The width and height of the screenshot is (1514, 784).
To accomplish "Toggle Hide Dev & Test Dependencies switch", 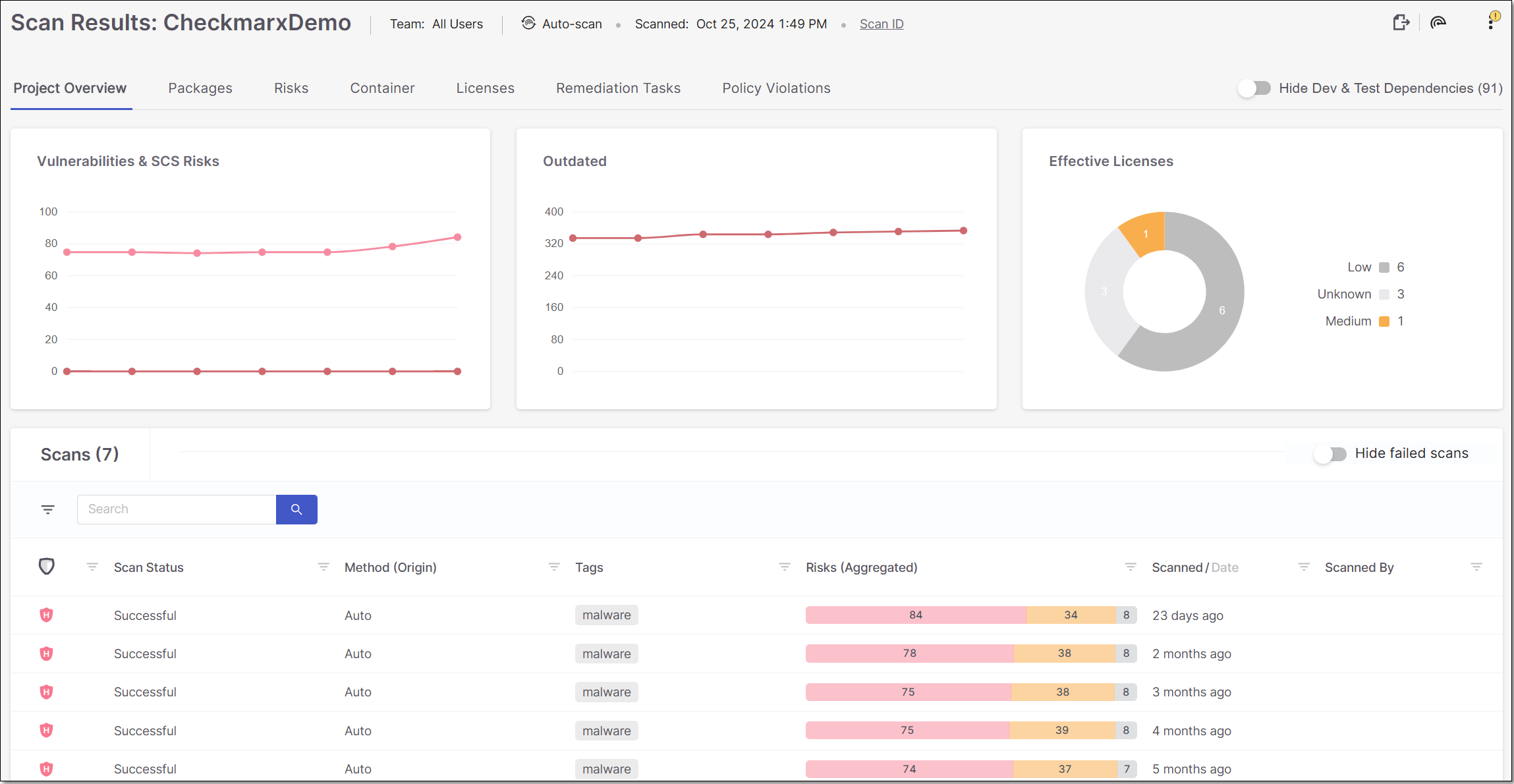I will (x=1254, y=88).
